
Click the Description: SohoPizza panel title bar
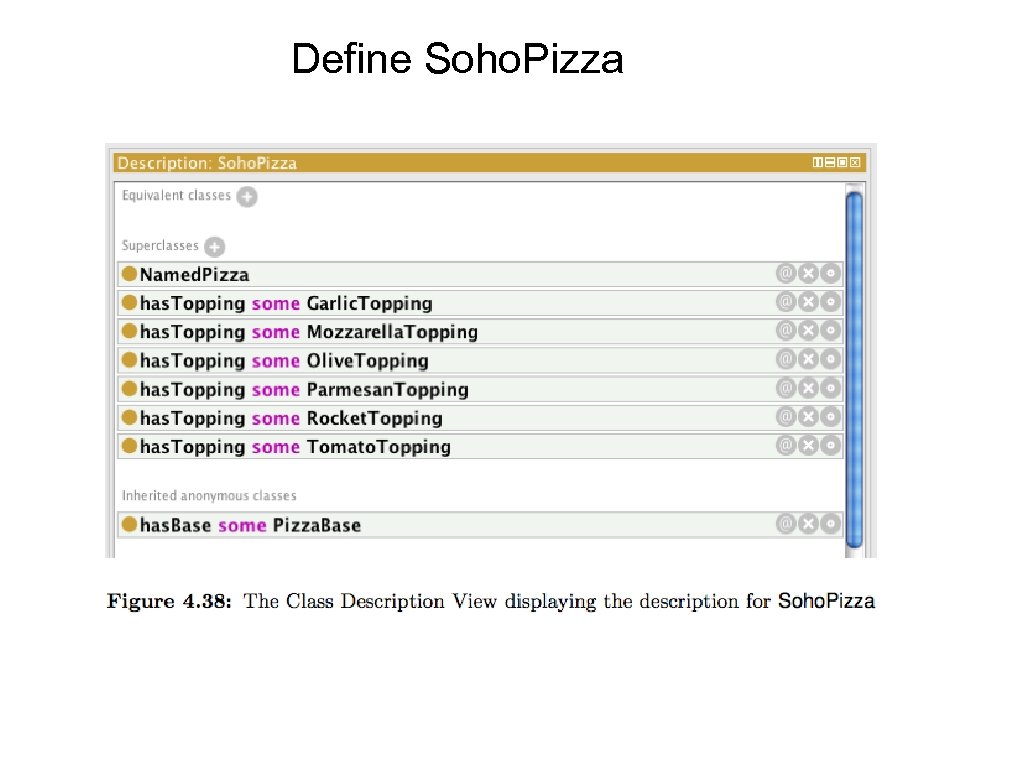tap(400, 162)
